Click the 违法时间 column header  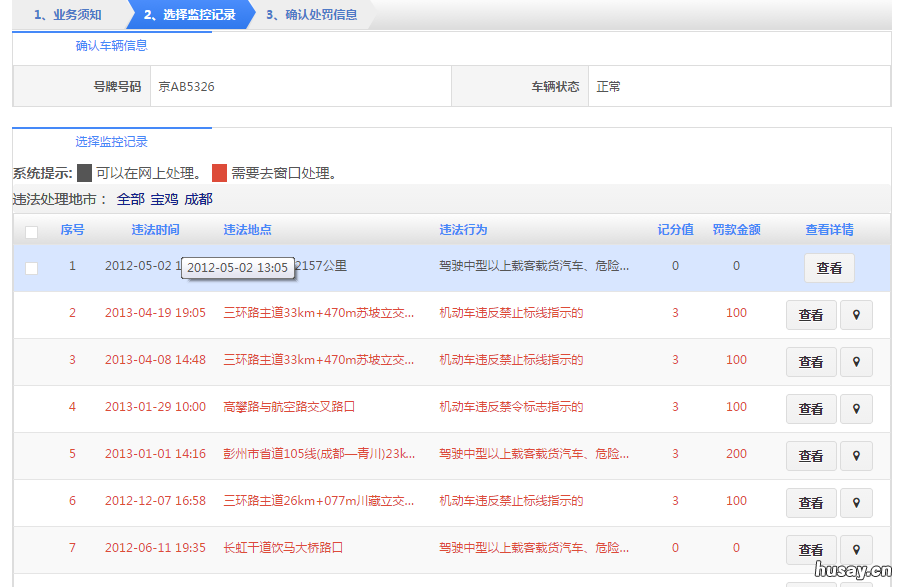pyautogui.click(x=155, y=230)
